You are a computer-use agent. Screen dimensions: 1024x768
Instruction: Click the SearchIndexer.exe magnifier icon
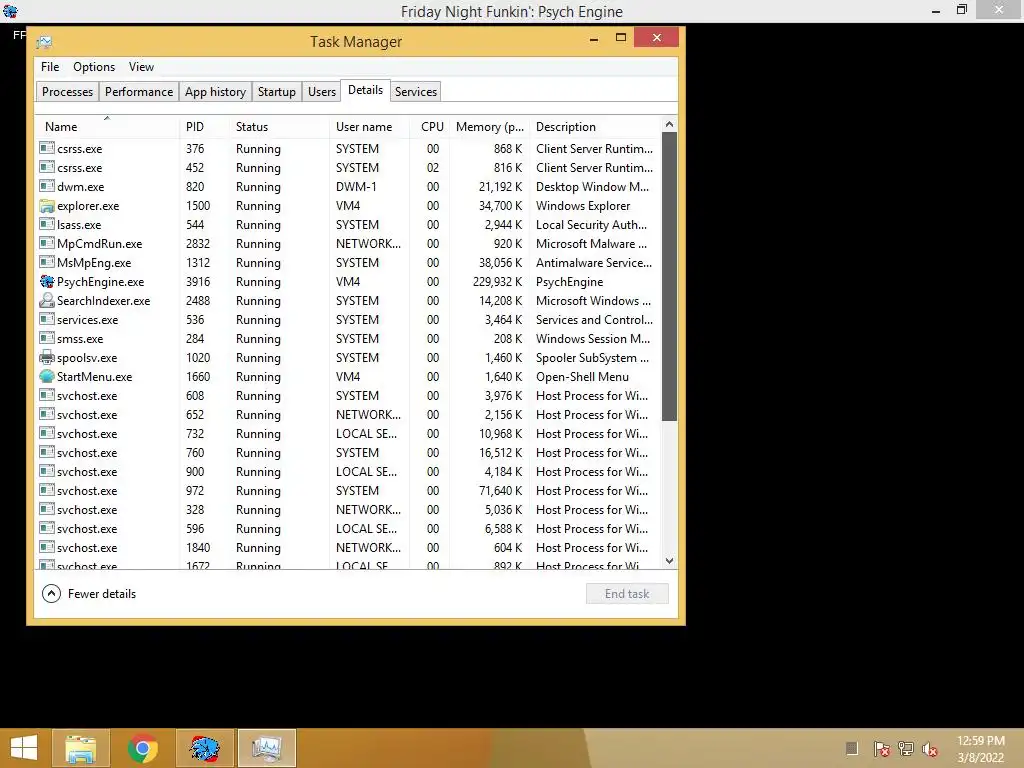(x=47, y=300)
